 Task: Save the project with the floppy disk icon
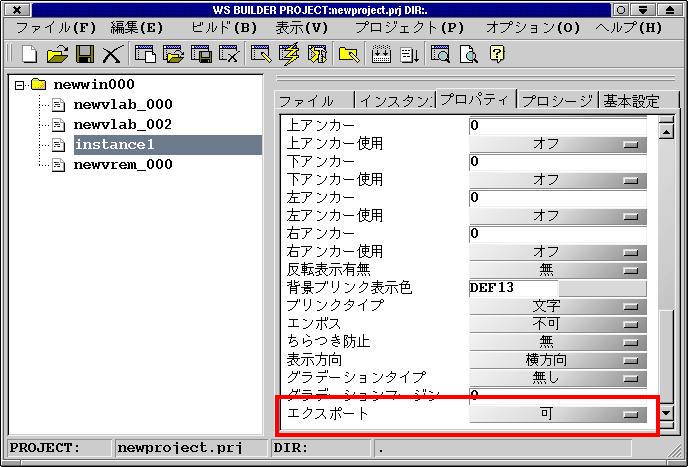85,54
